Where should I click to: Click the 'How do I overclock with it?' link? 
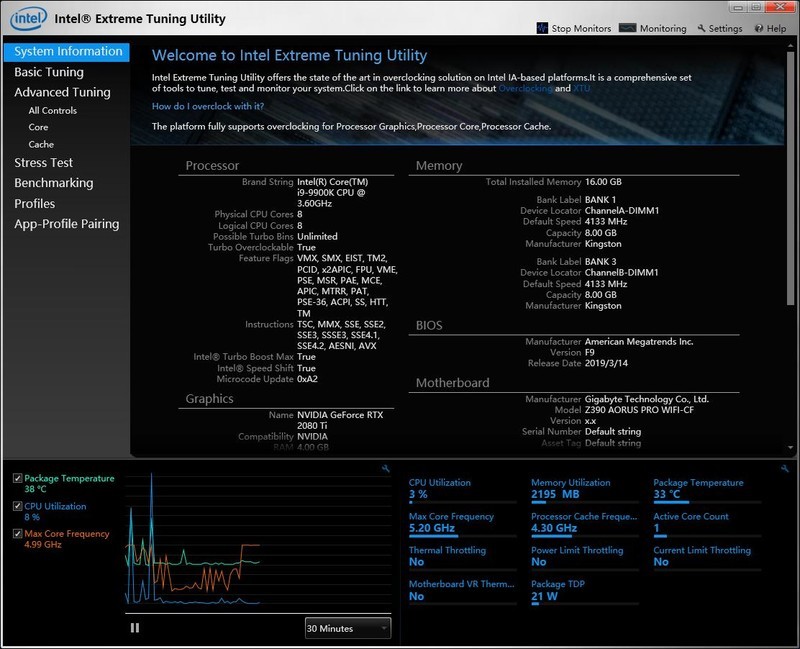point(208,106)
